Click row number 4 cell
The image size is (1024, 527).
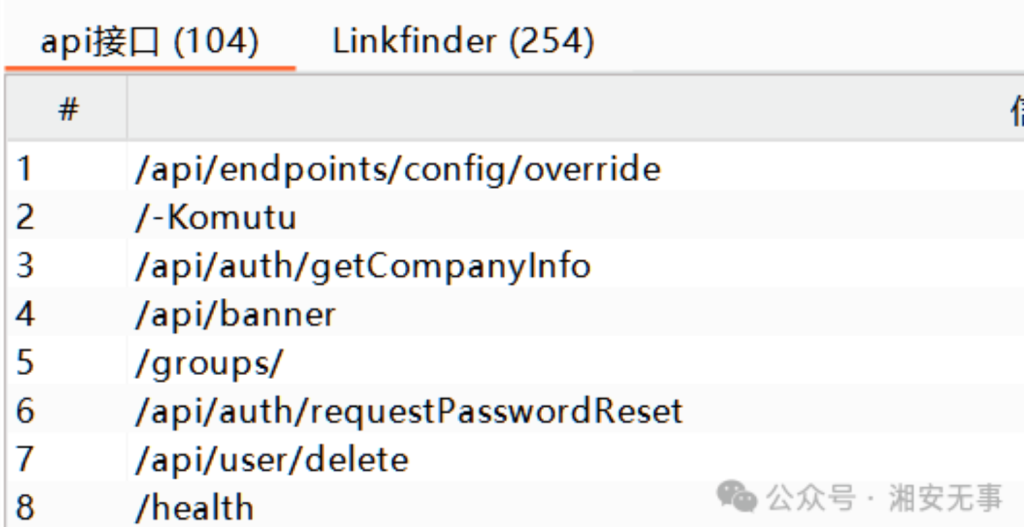point(24,314)
